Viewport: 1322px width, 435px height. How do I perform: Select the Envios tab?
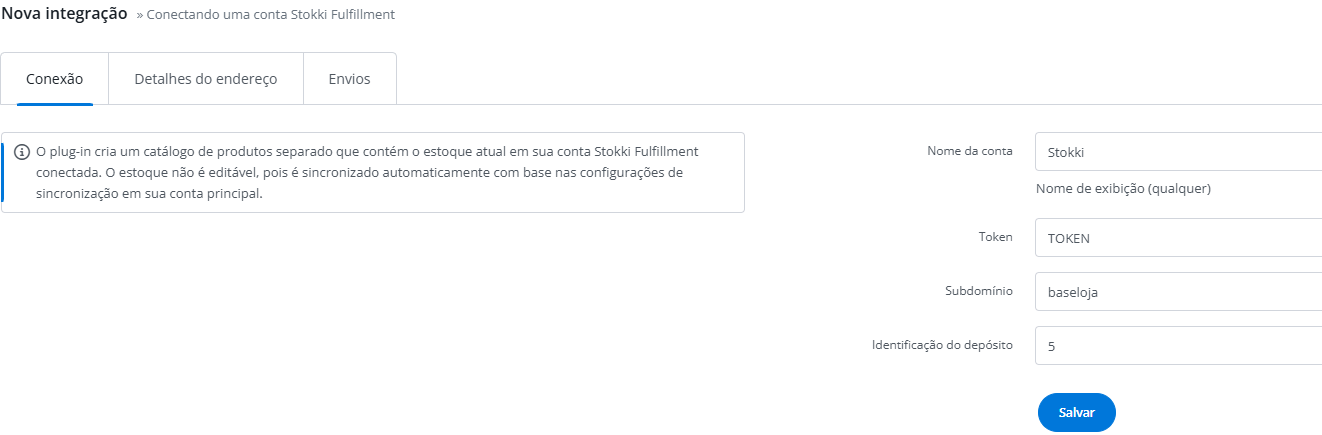coord(349,79)
